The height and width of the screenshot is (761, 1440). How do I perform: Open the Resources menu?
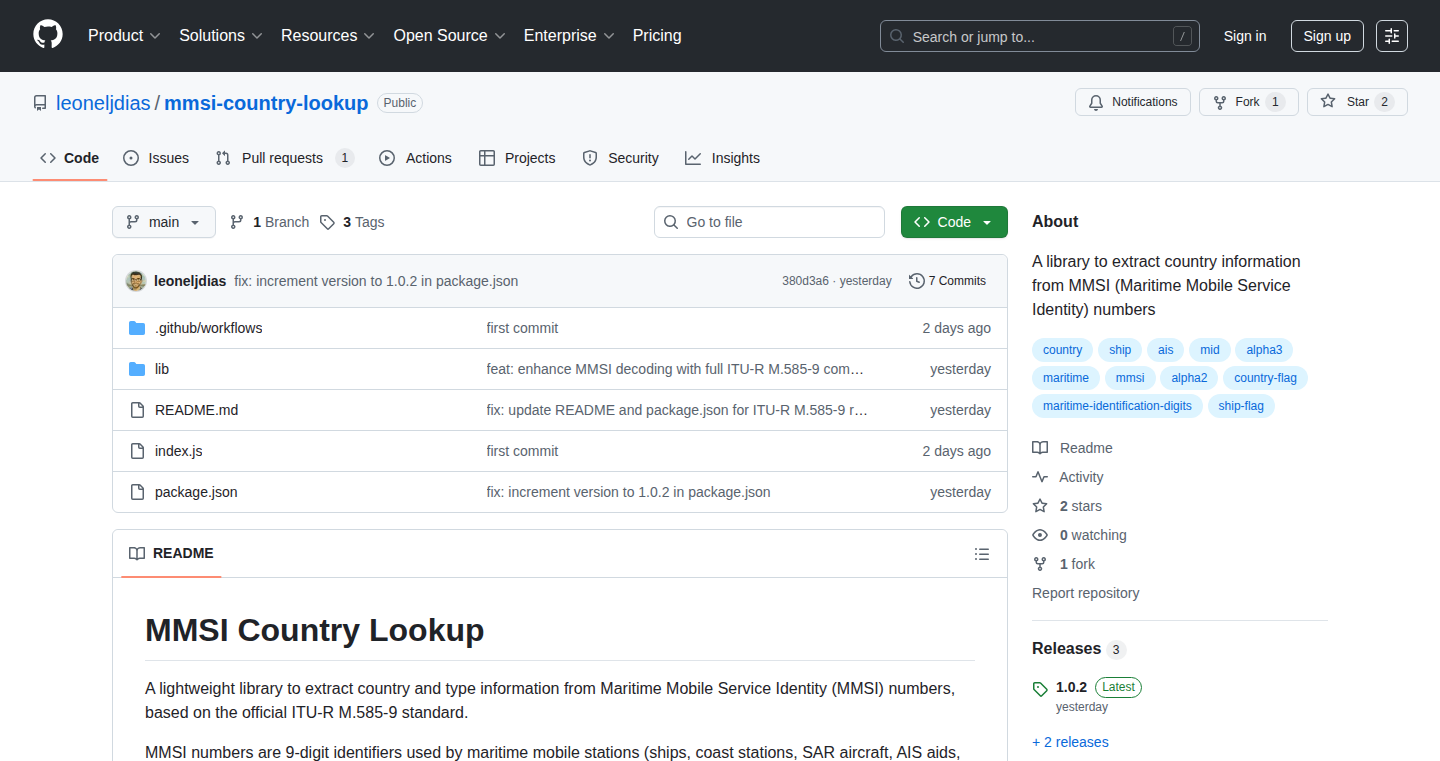[328, 36]
